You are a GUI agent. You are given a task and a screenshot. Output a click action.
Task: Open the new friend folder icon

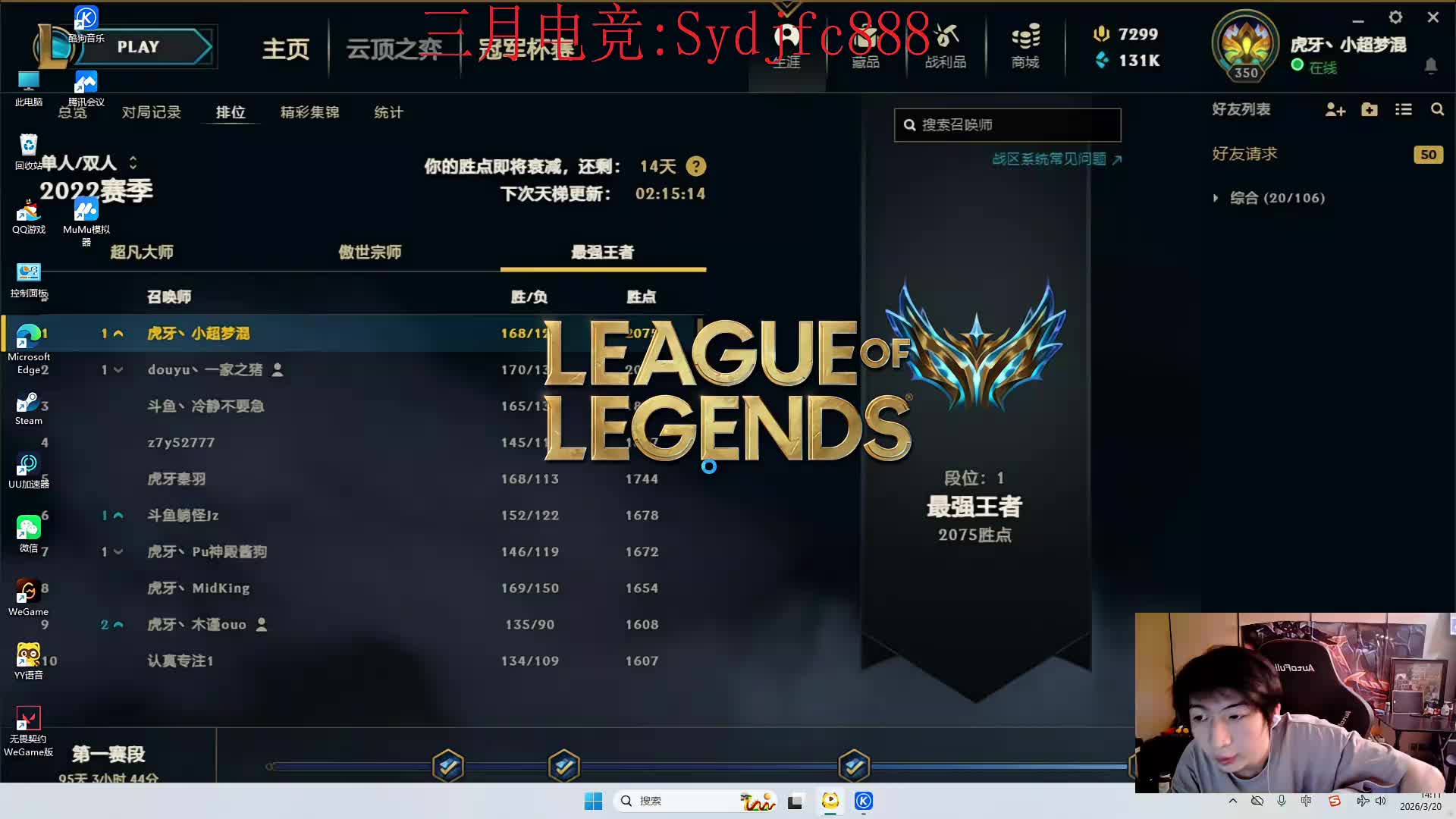[x=1370, y=110]
